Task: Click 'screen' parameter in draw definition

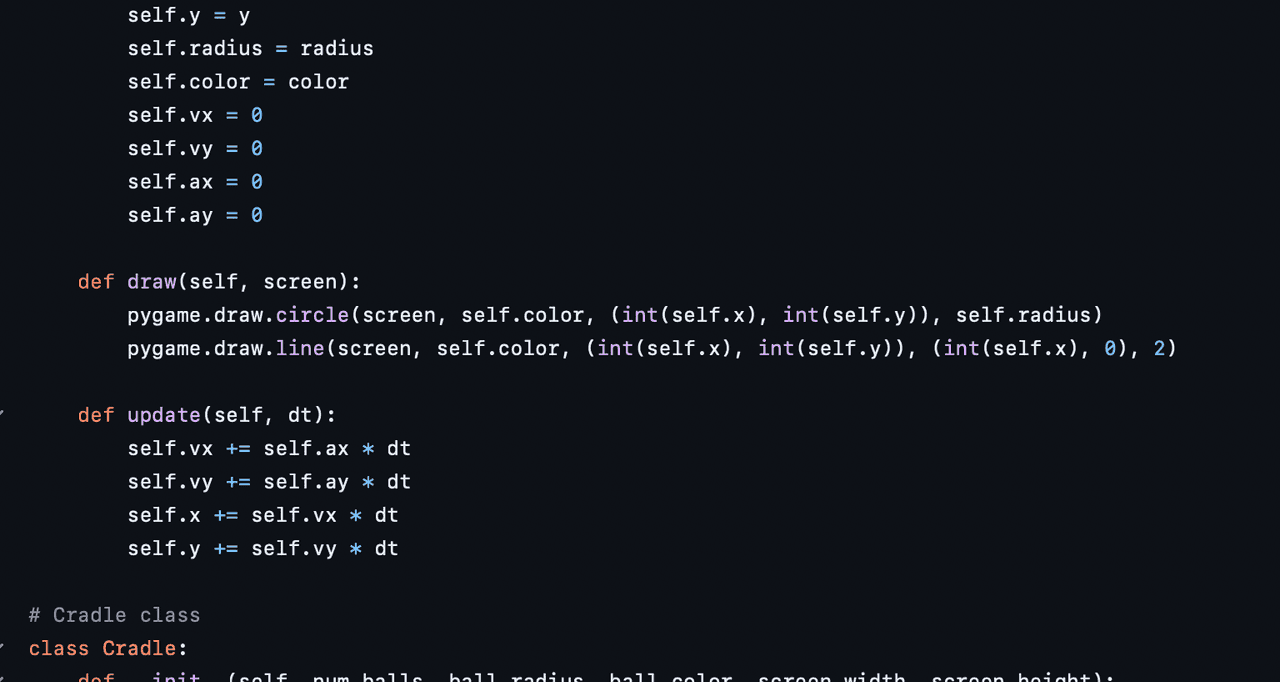Action: pyautogui.click(x=300, y=282)
